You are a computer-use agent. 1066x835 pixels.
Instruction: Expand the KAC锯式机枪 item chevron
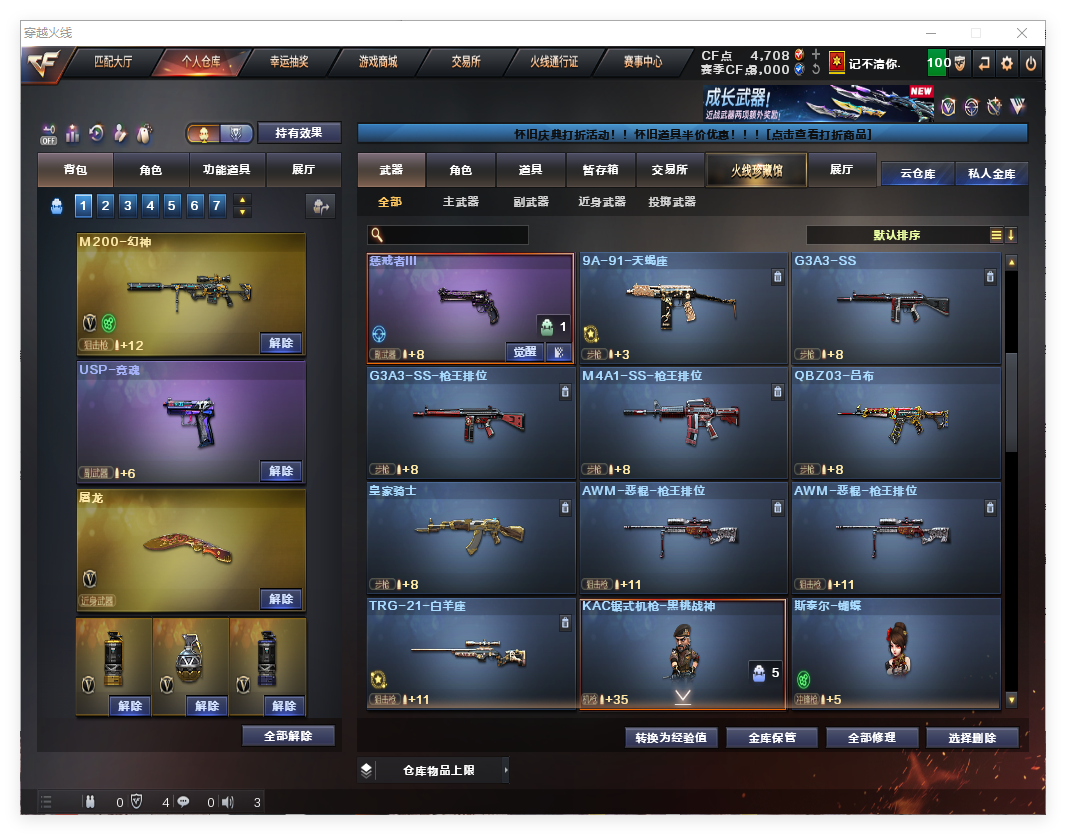[x=683, y=696]
